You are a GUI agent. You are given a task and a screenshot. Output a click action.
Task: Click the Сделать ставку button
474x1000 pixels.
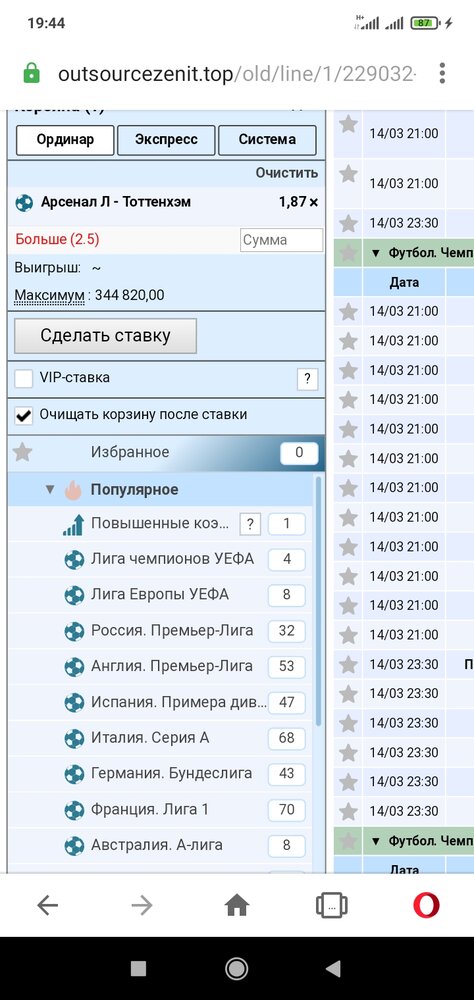tap(105, 335)
